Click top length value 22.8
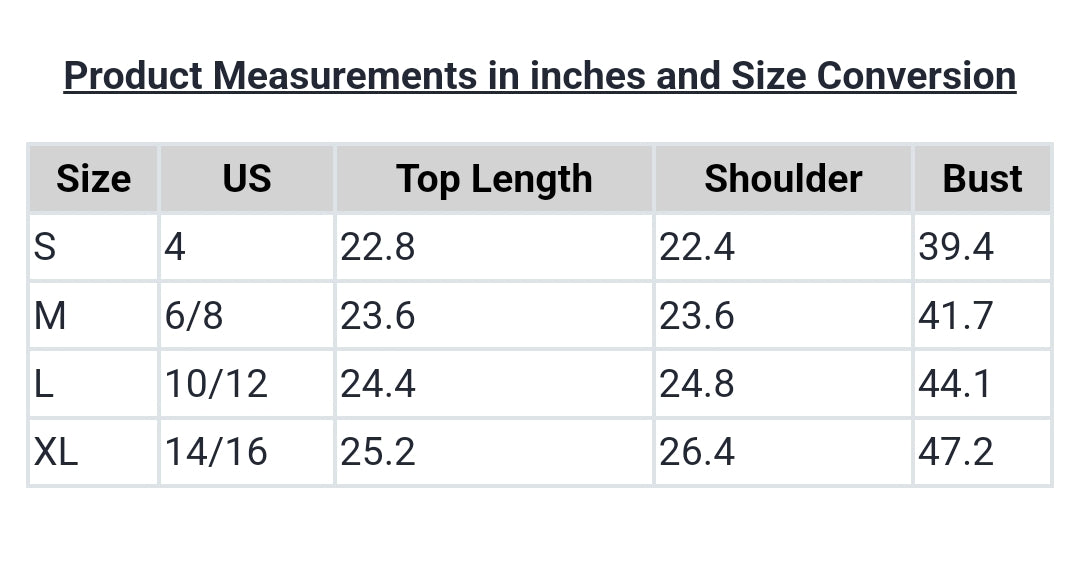Image resolution: width=1079 pixels, height=569 pixels. [377, 247]
